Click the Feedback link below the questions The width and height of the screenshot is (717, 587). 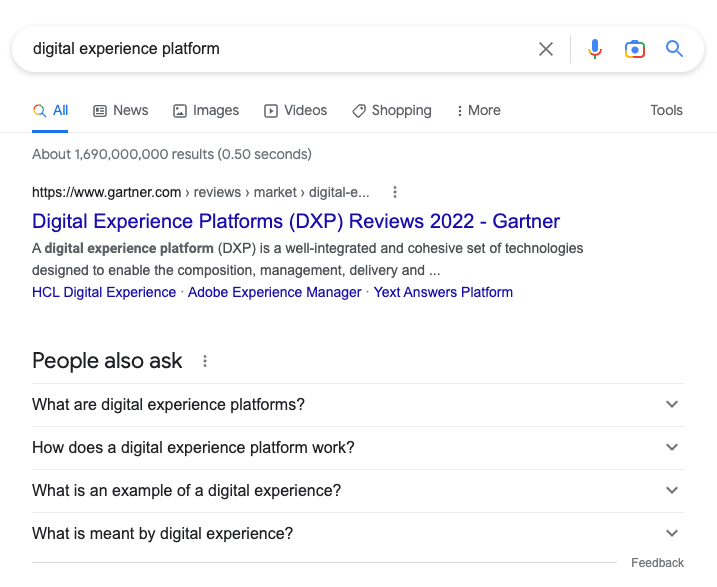(657, 563)
